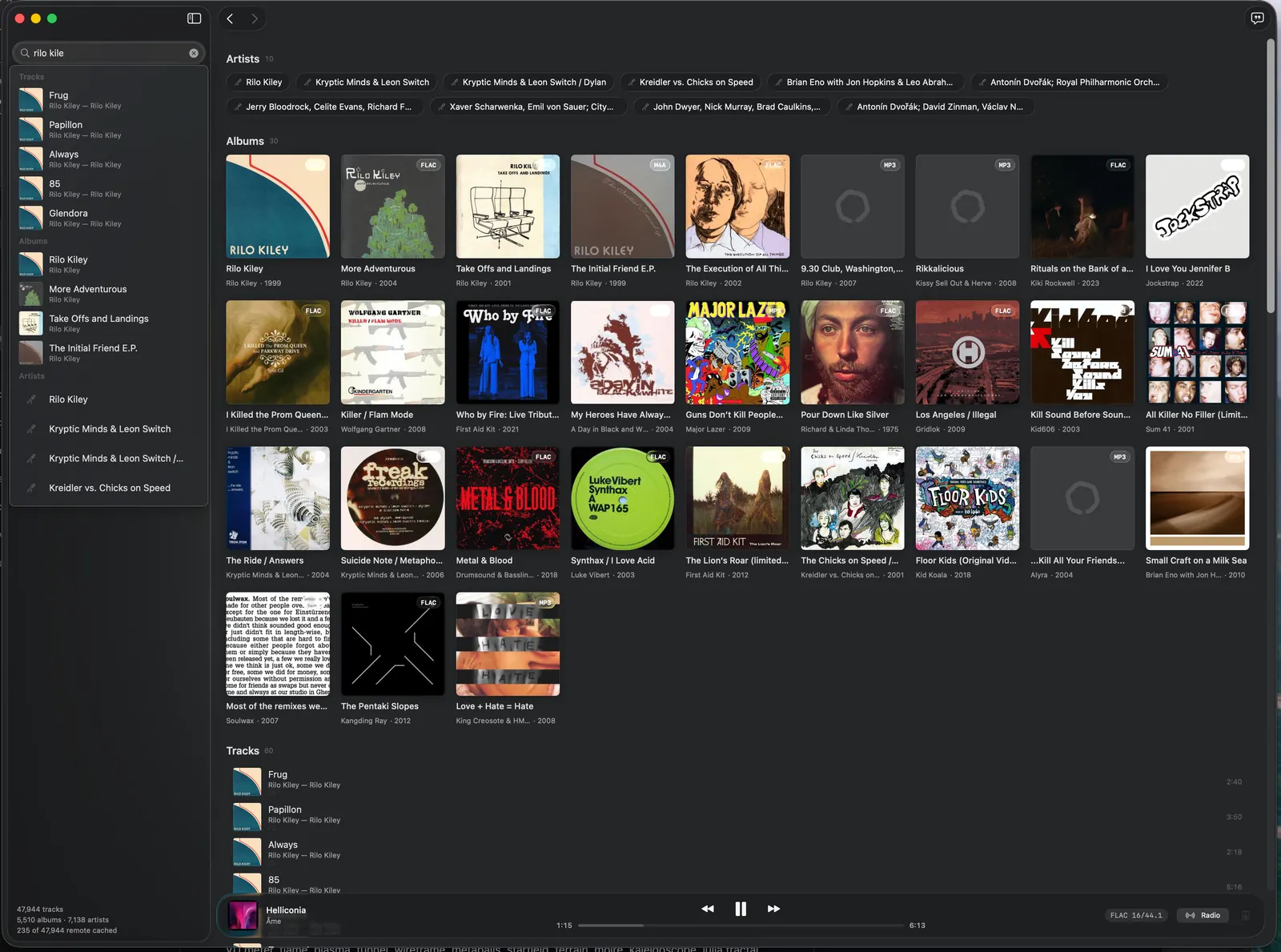Open Take Offs and Landings album cover
Image resolution: width=1281 pixels, height=952 pixels.
click(508, 207)
